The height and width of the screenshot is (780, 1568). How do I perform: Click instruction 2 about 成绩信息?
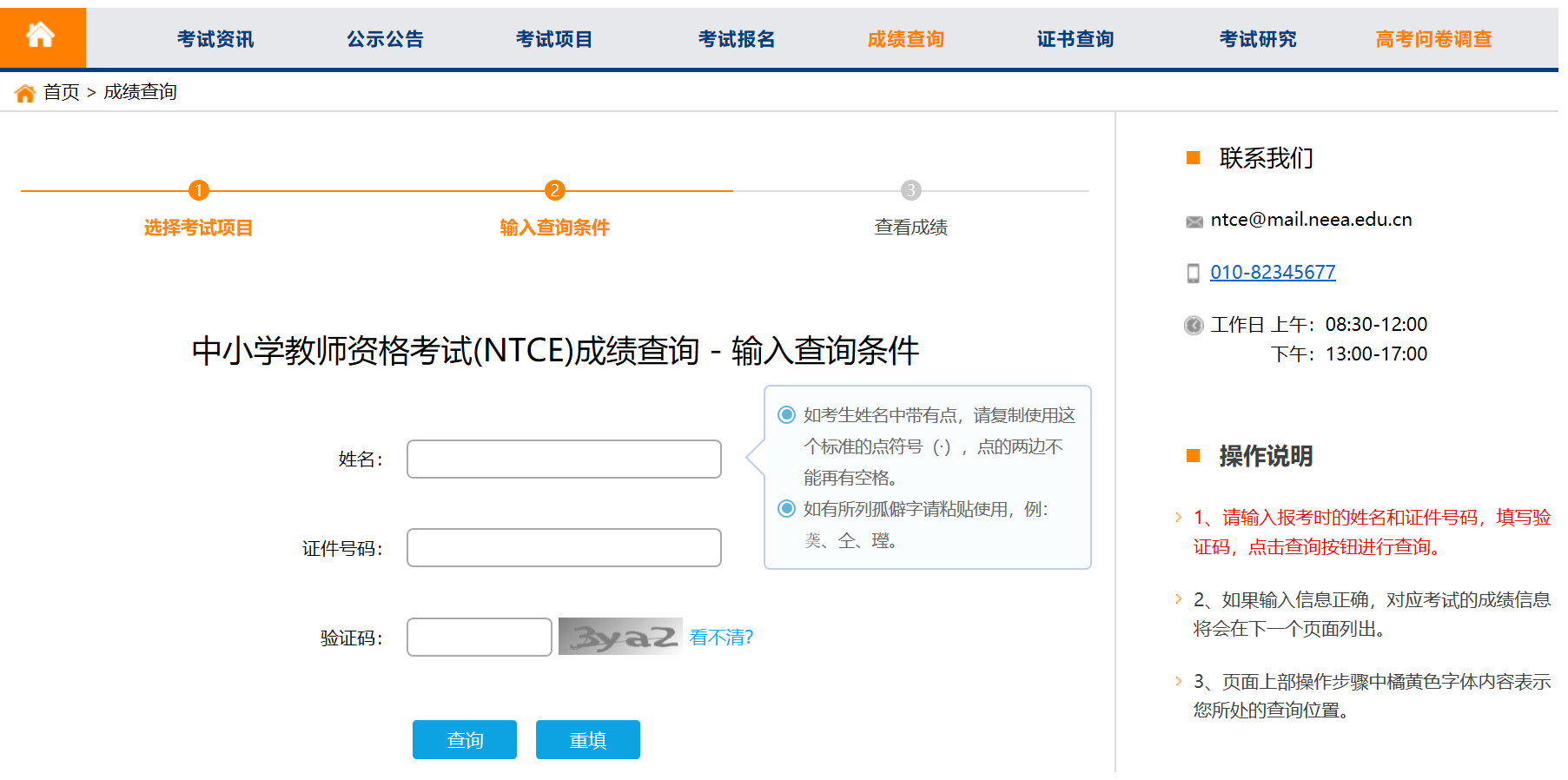click(1372, 614)
